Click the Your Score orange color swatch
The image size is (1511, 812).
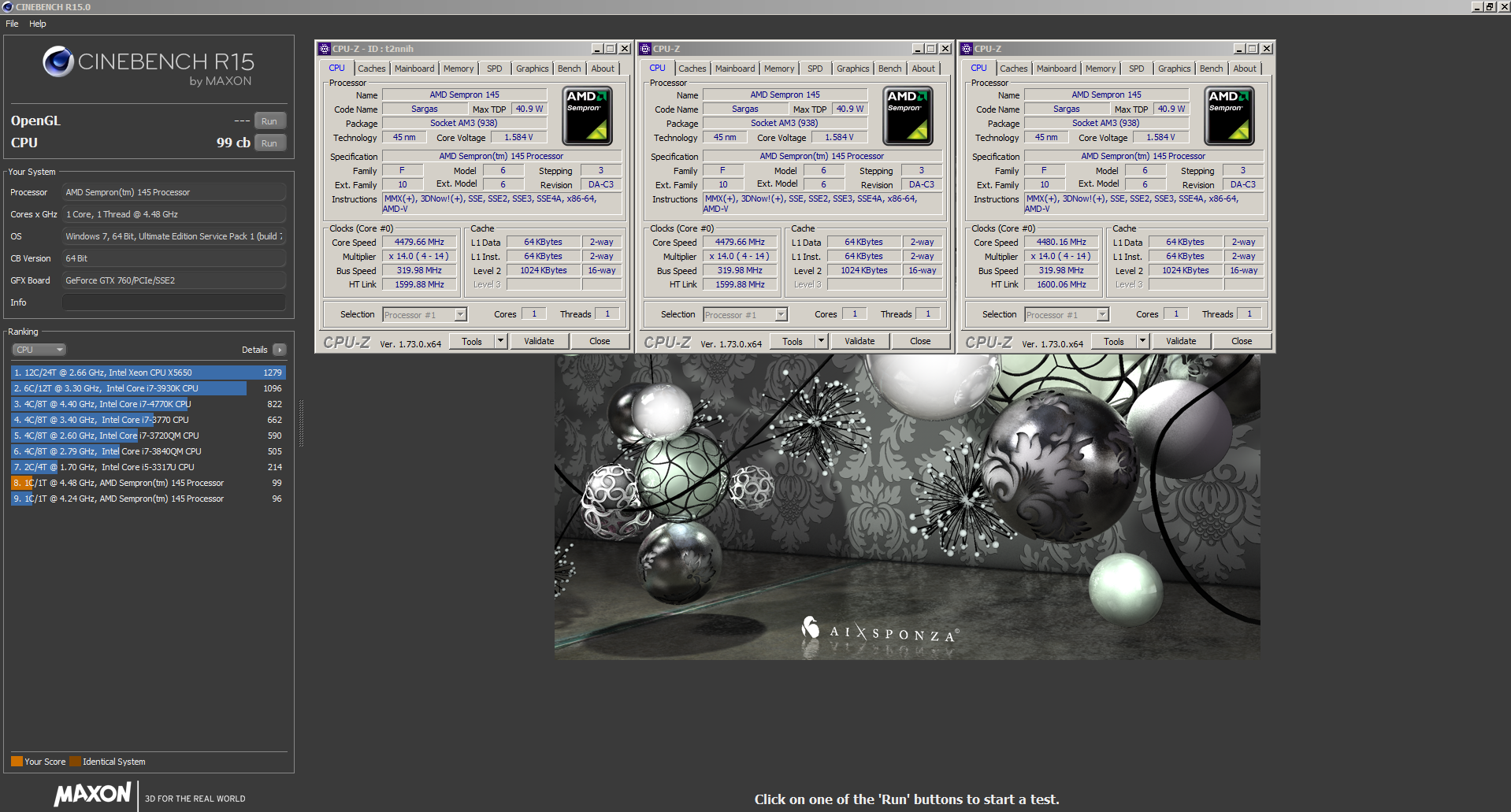pyautogui.click(x=17, y=762)
